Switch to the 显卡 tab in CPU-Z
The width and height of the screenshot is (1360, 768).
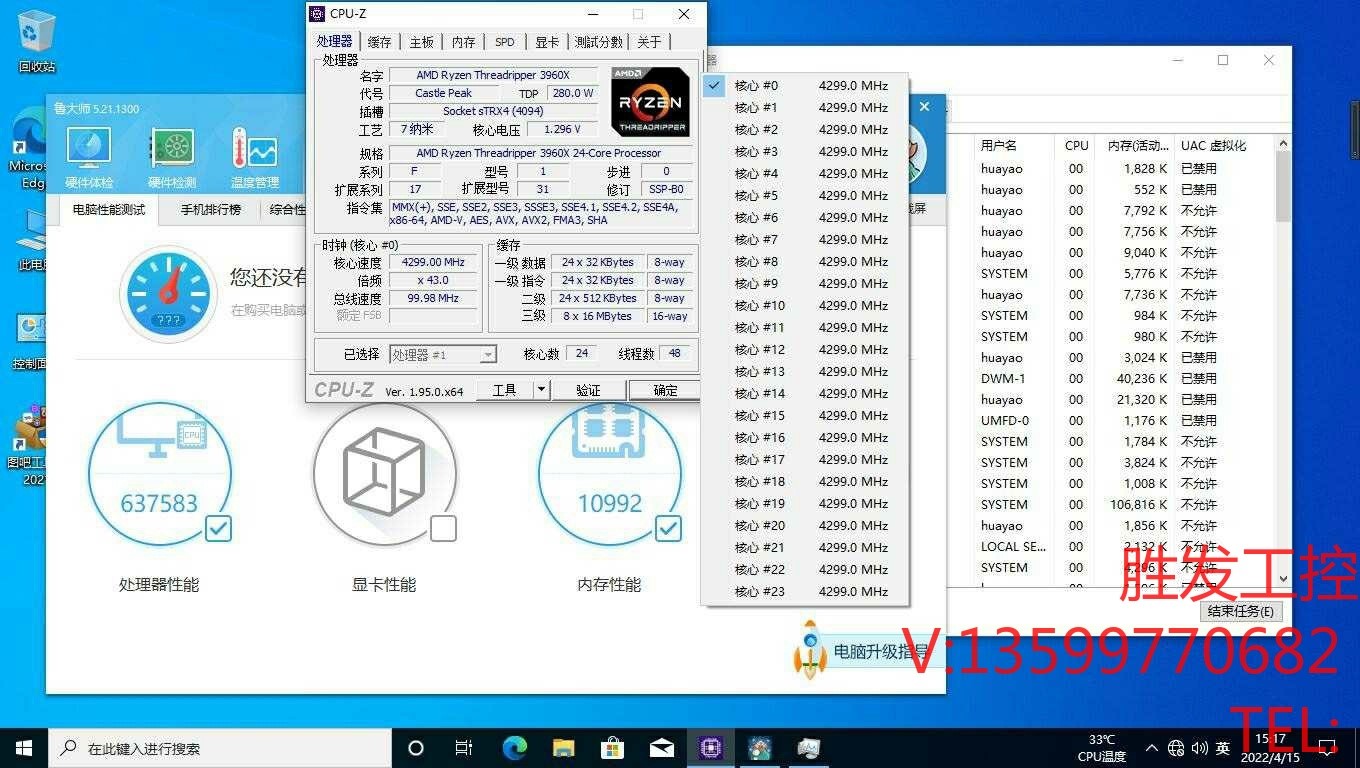tap(547, 42)
